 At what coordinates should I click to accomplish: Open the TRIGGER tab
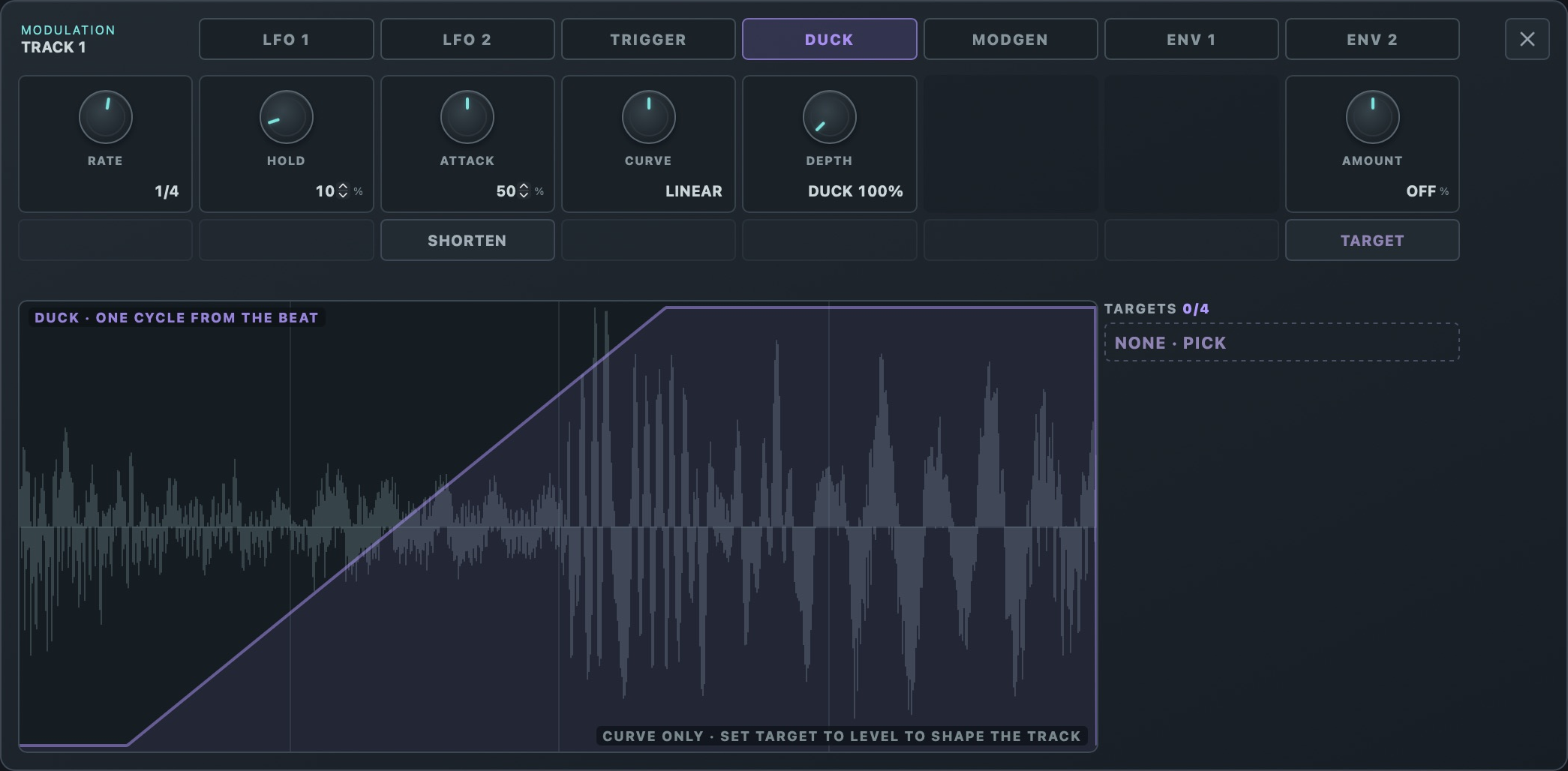648,39
